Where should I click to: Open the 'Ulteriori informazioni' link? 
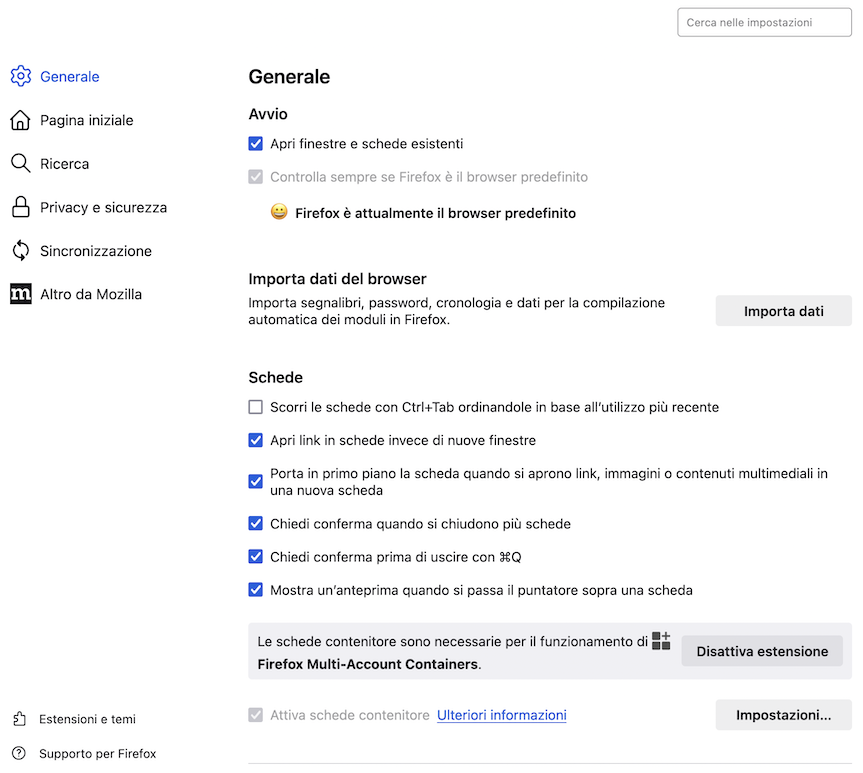(x=501, y=715)
